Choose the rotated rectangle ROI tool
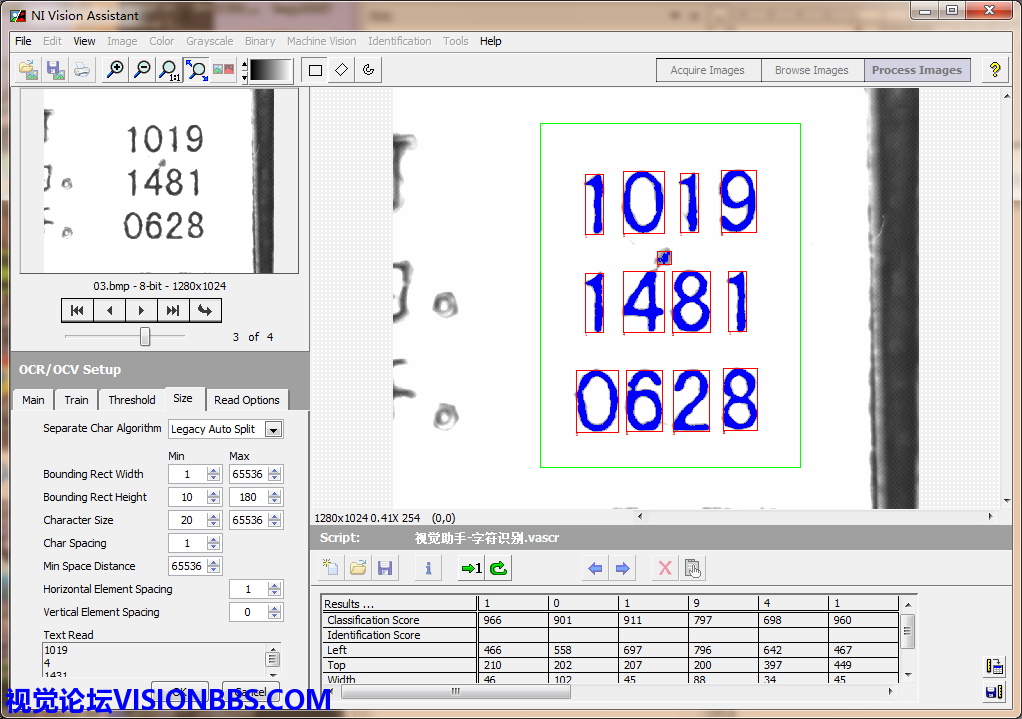The width and height of the screenshot is (1022, 719). pos(342,70)
